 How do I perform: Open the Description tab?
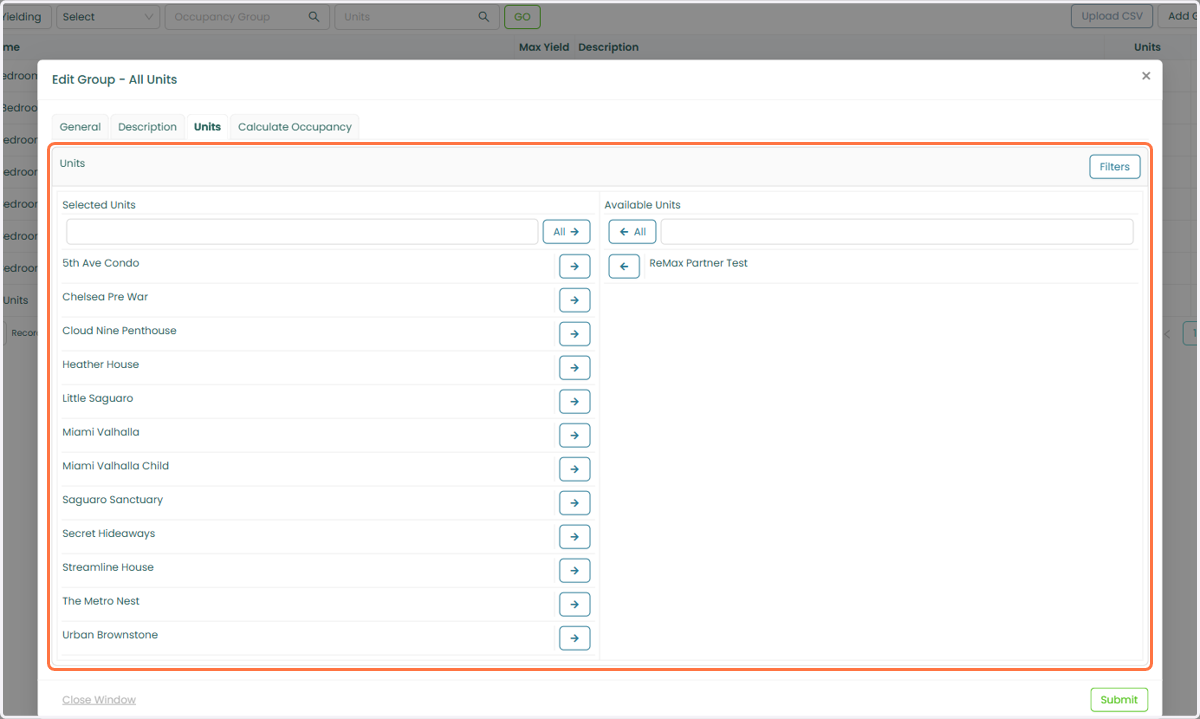[147, 127]
